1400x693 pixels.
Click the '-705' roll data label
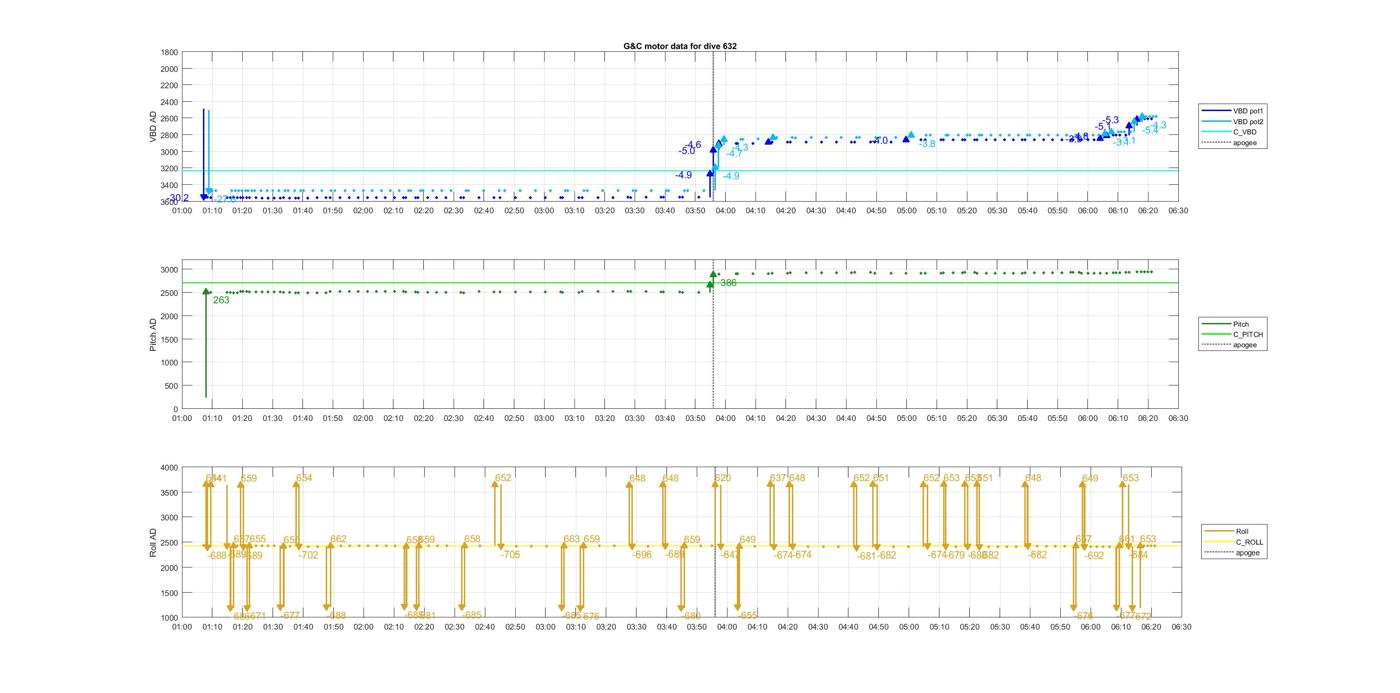(510, 555)
